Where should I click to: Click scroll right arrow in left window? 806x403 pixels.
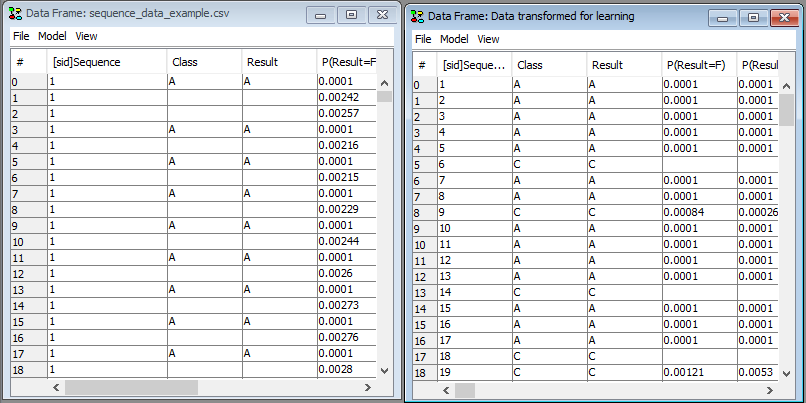(368, 387)
